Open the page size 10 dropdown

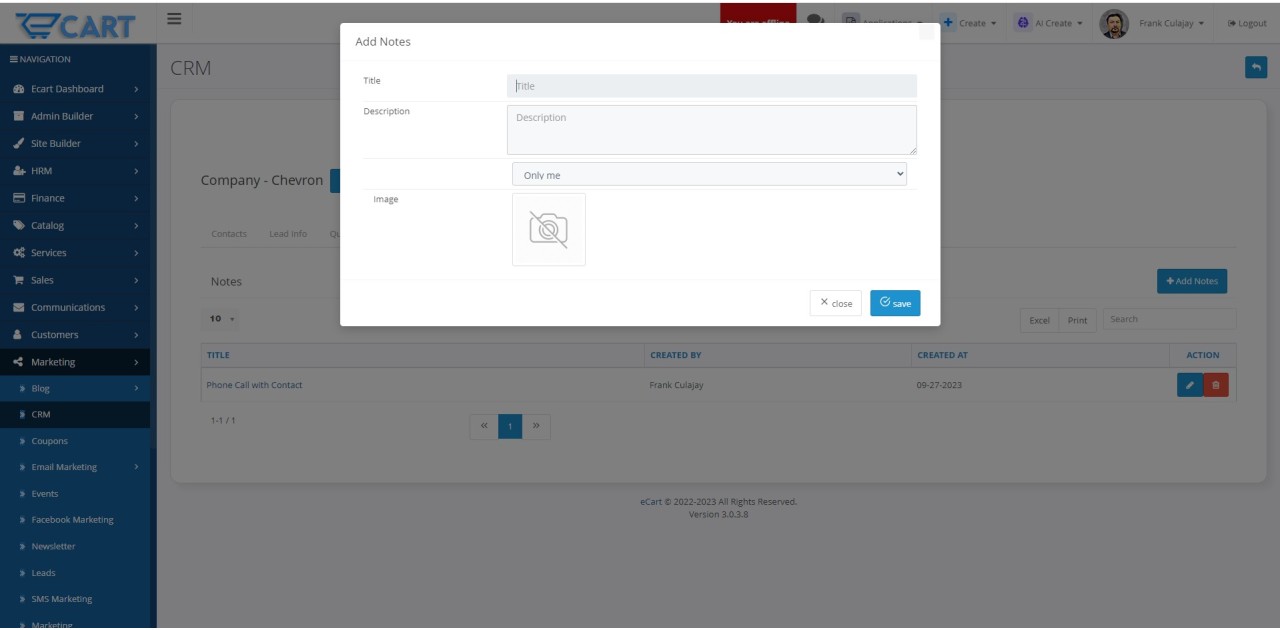point(221,319)
